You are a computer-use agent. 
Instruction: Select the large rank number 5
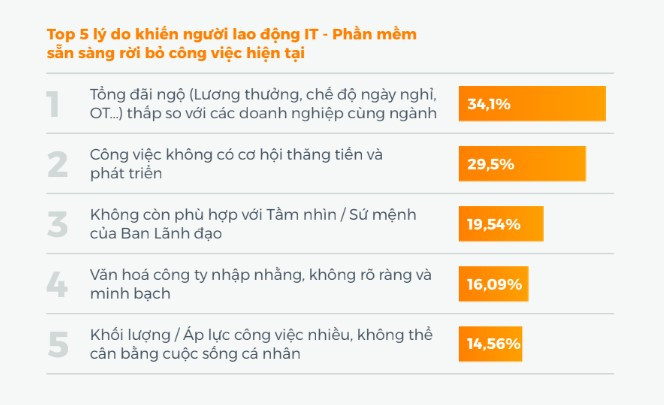(x=58, y=344)
